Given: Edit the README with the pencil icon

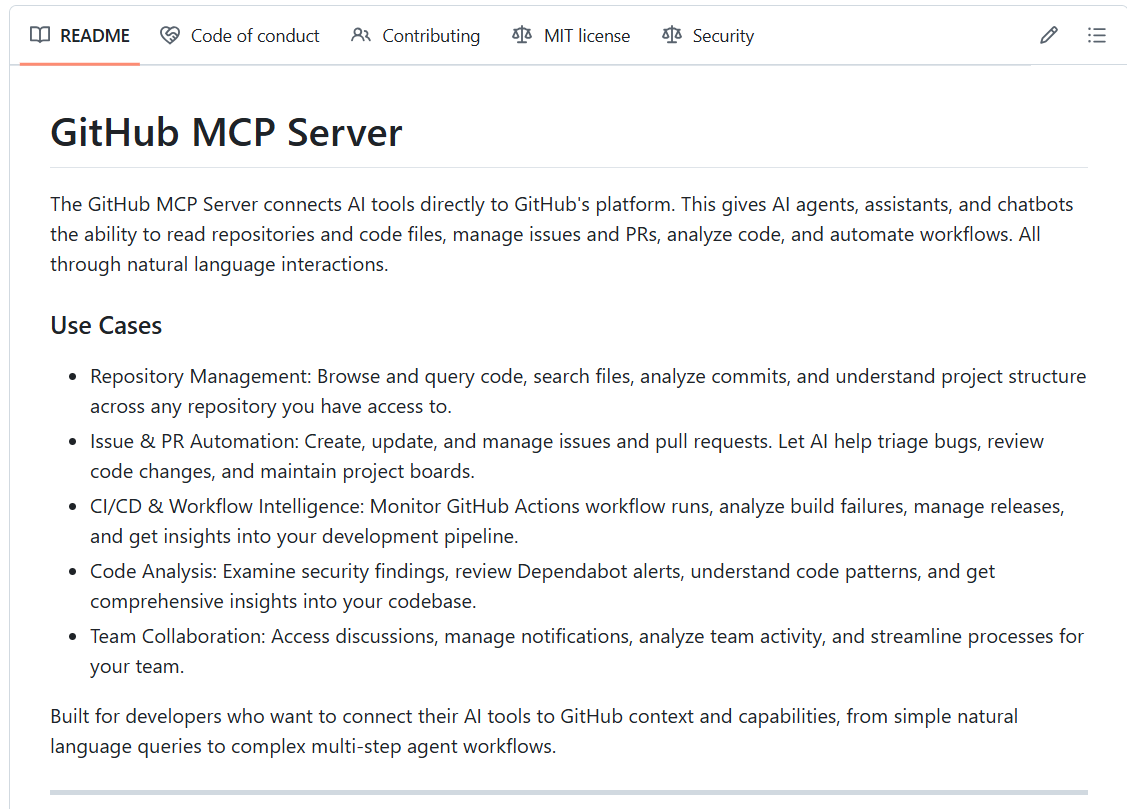Looking at the screenshot, I should (x=1049, y=35).
